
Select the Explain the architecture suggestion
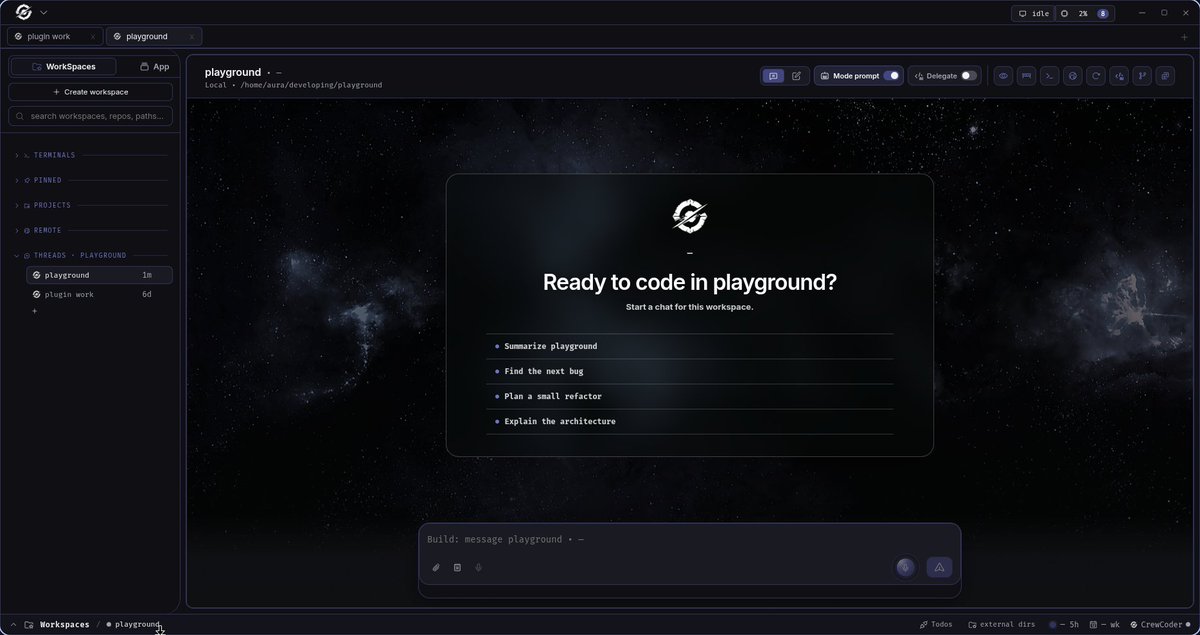pyautogui.click(x=690, y=421)
